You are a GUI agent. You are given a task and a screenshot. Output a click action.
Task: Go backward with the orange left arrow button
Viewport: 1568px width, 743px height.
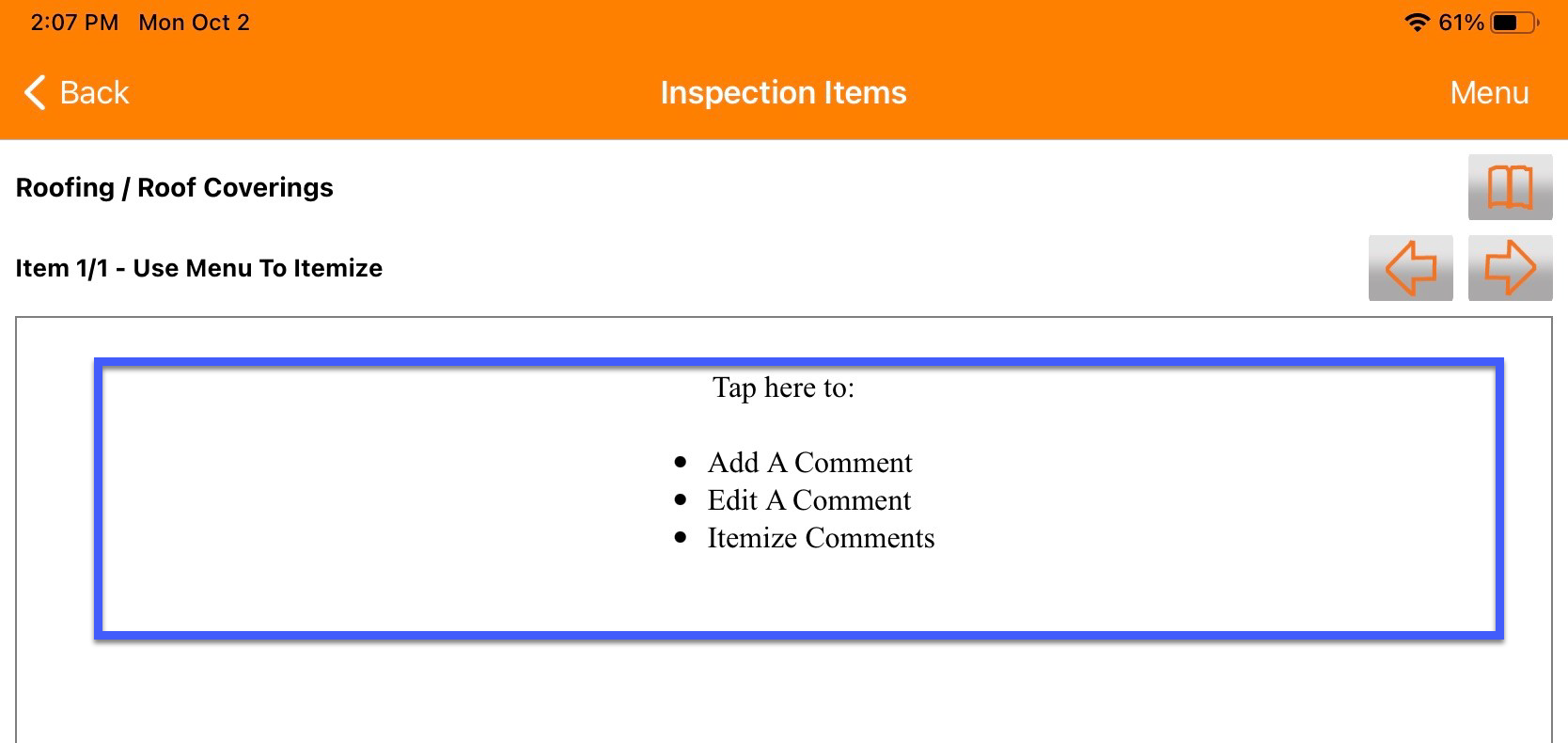pyautogui.click(x=1410, y=268)
